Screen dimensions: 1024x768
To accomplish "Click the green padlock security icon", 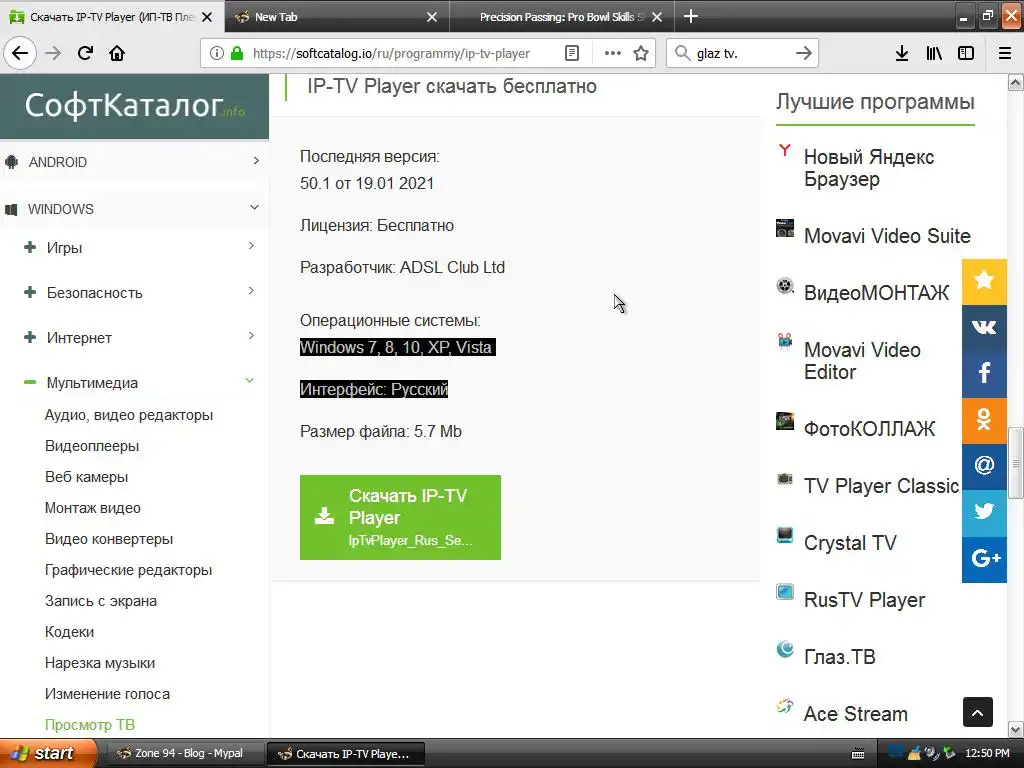I will pos(237,53).
